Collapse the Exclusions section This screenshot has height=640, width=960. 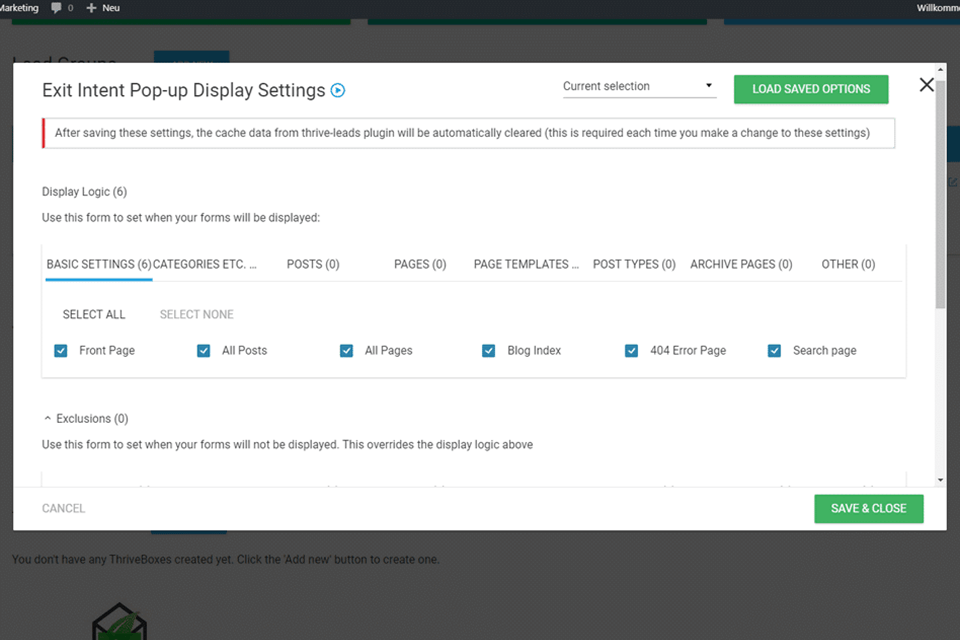pos(48,419)
